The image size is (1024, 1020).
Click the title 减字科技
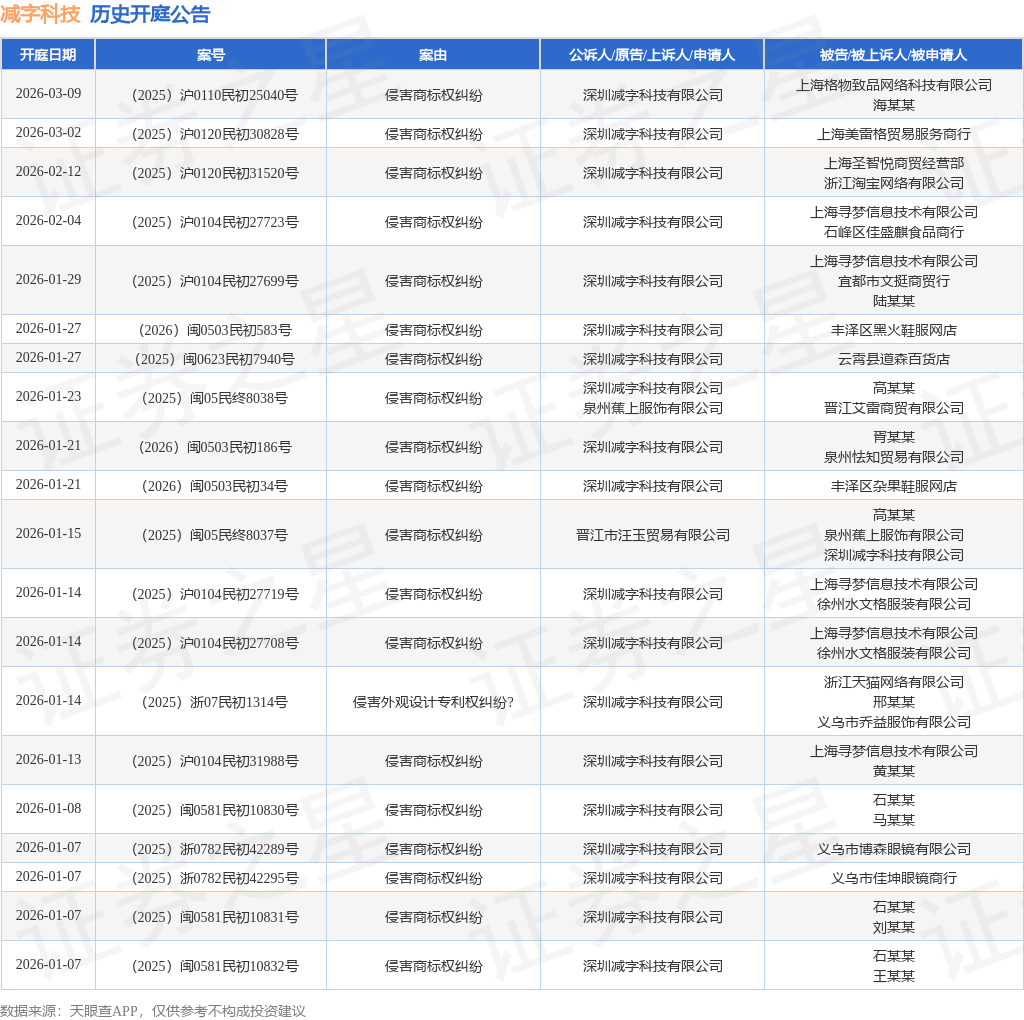point(40,14)
